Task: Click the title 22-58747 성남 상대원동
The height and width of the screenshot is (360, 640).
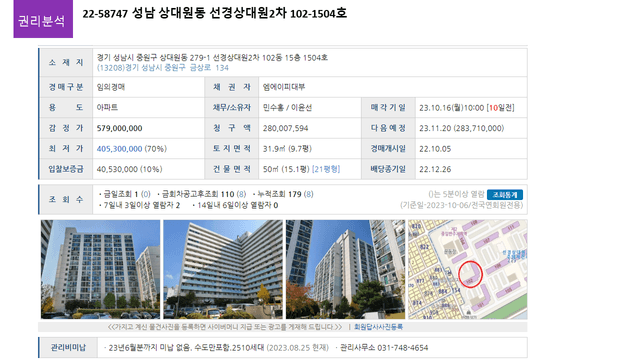Action: (144, 13)
